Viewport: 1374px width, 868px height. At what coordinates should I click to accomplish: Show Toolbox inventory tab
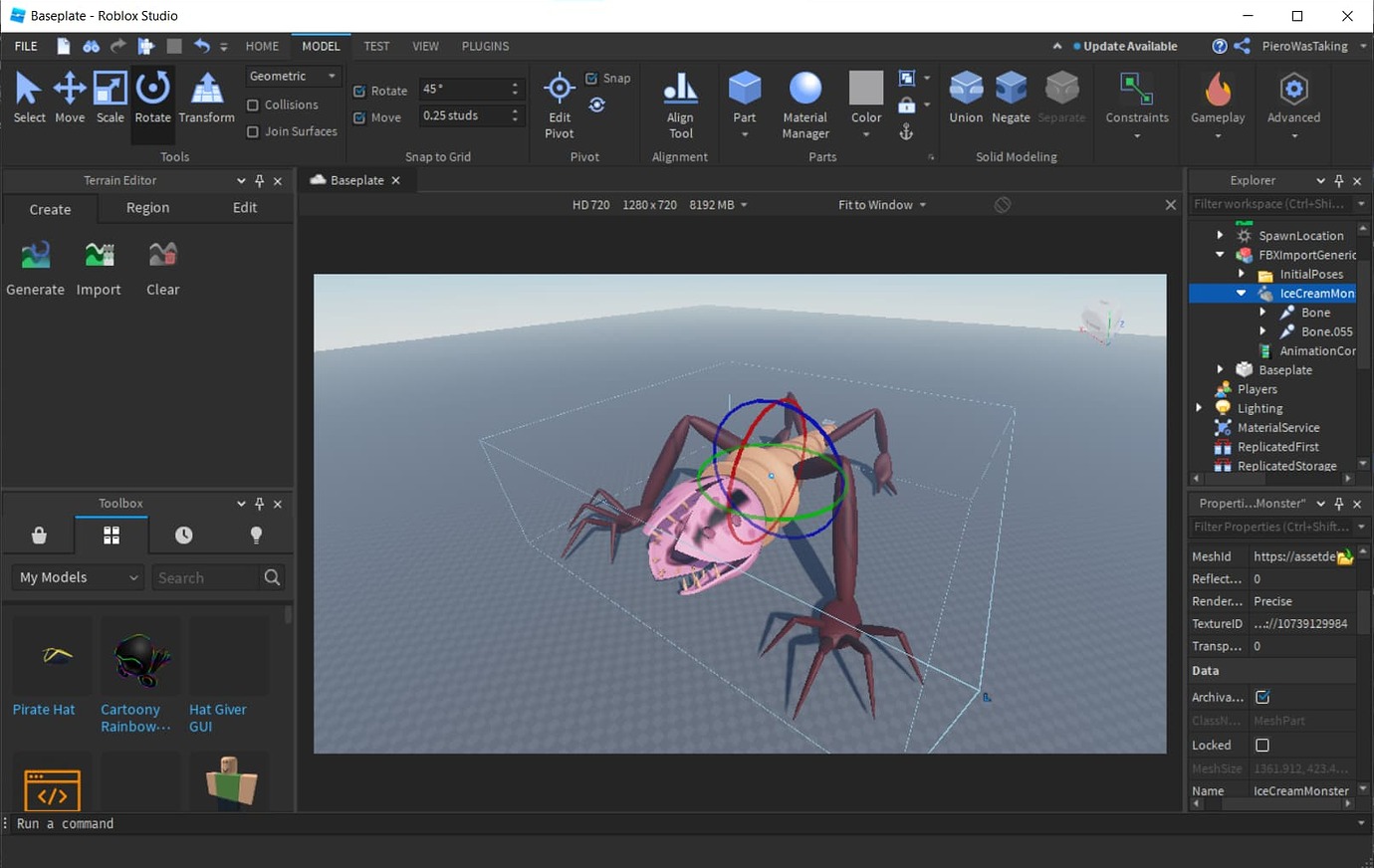coord(112,536)
